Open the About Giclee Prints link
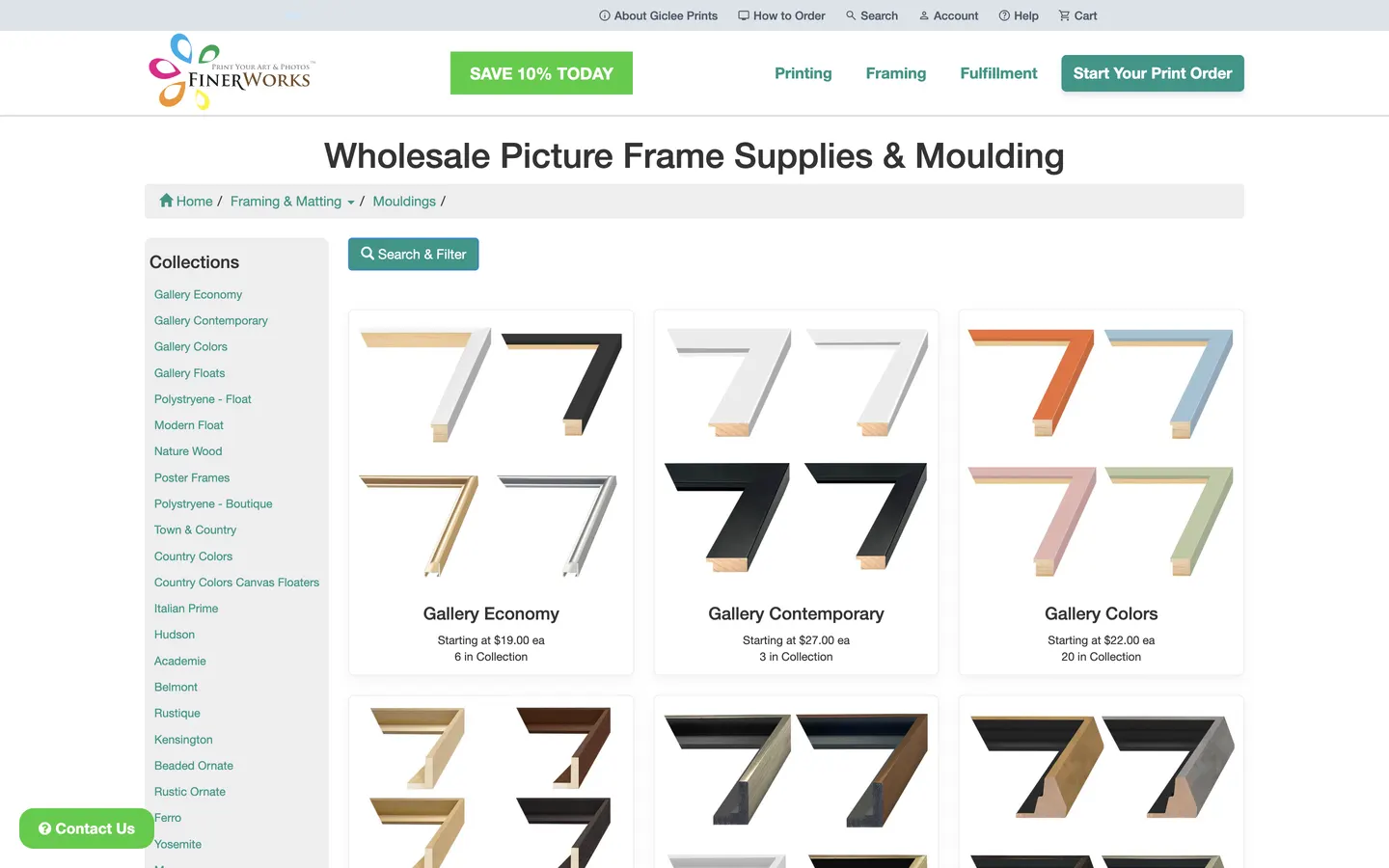This screenshot has width=1389, height=868. click(658, 15)
